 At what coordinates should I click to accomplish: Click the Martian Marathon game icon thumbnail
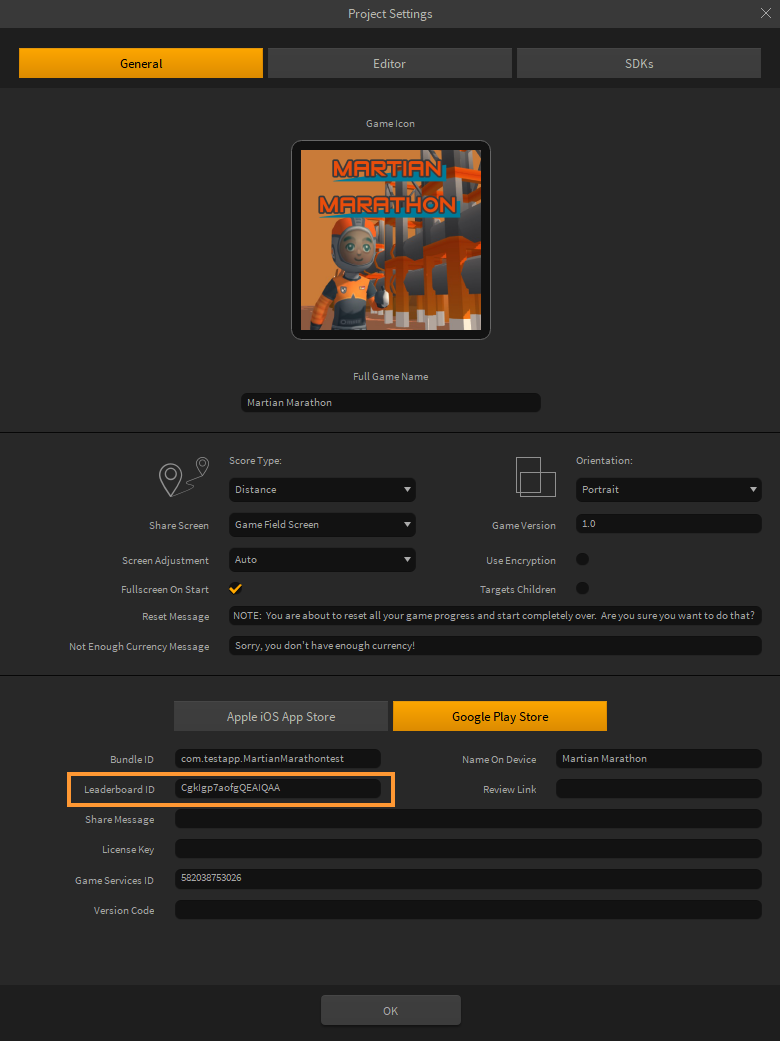click(x=391, y=240)
